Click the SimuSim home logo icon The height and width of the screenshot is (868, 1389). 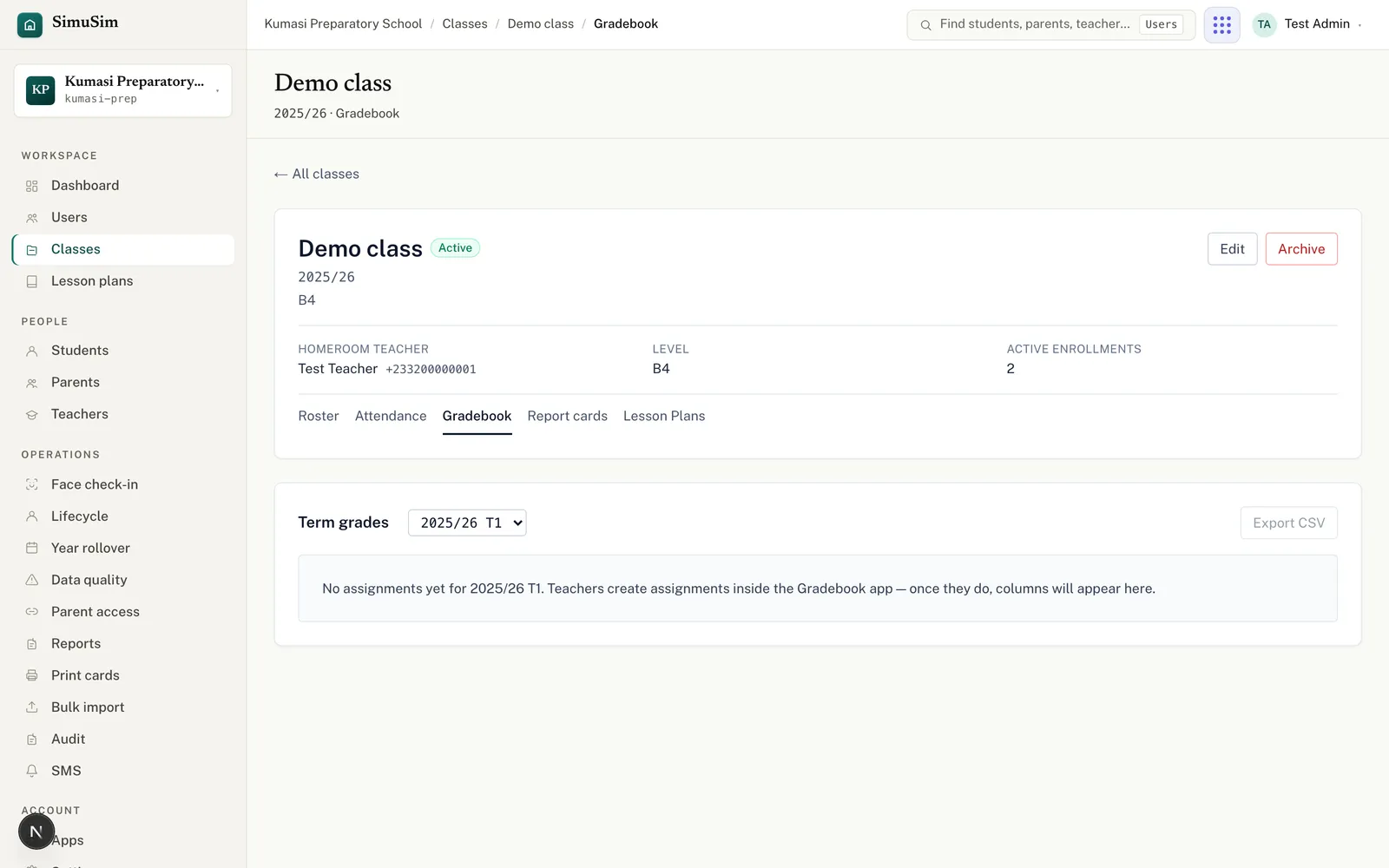[x=30, y=24]
